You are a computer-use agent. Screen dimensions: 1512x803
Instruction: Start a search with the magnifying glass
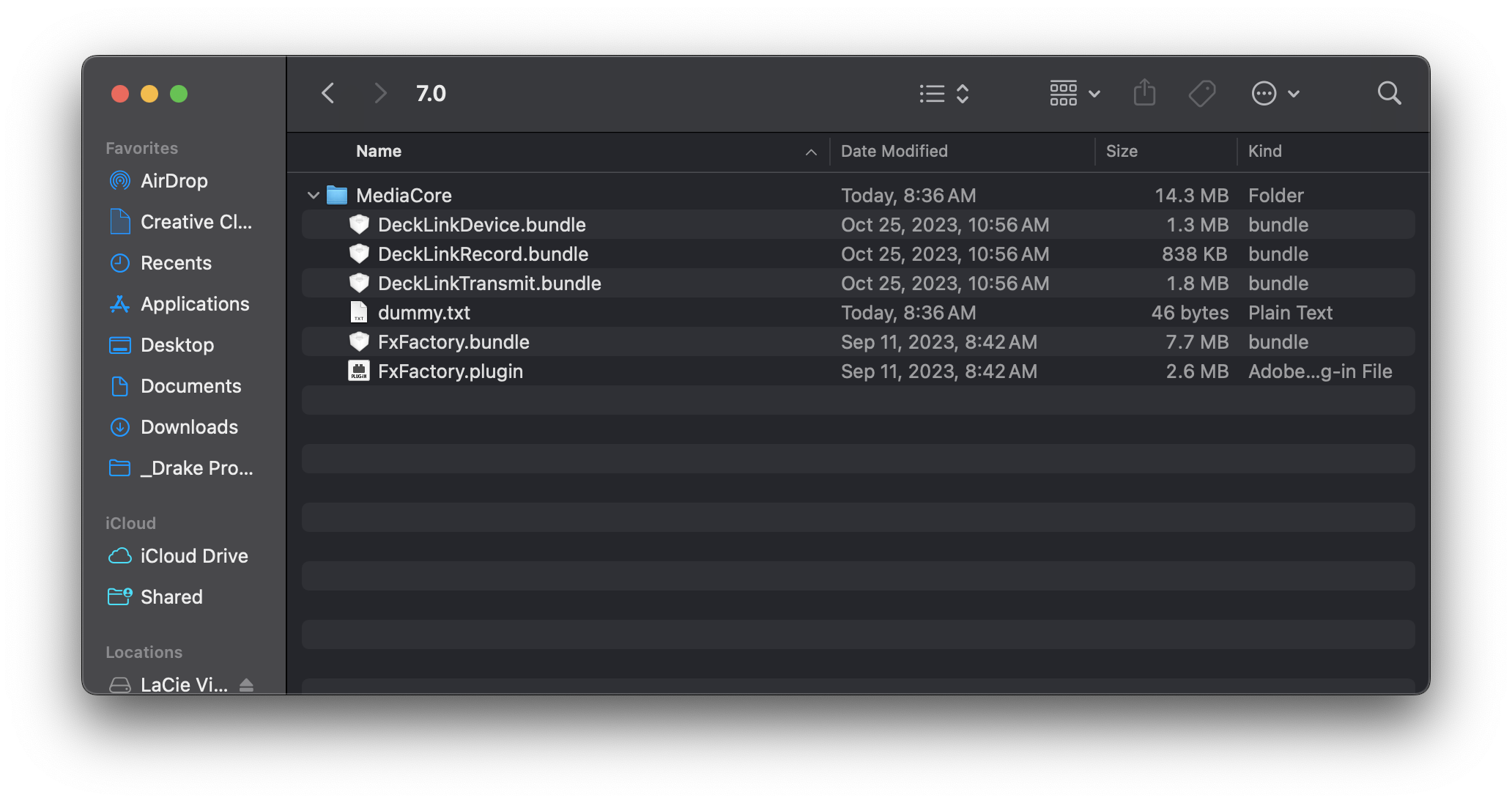(1389, 93)
